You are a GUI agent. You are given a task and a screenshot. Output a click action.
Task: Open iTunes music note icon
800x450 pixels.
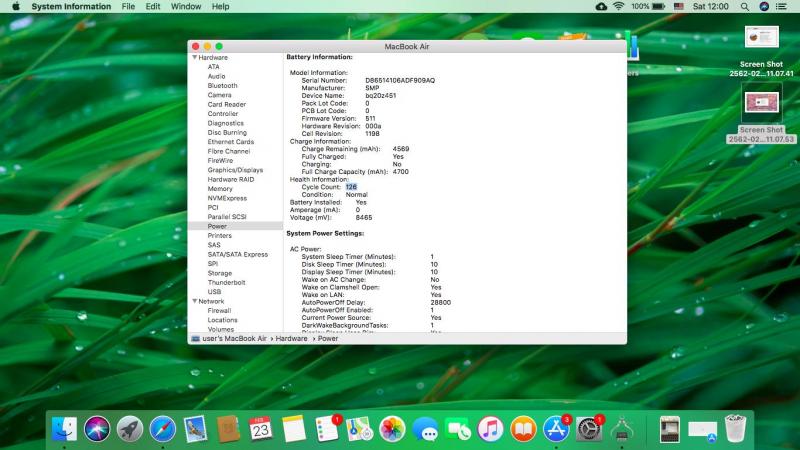point(490,429)
